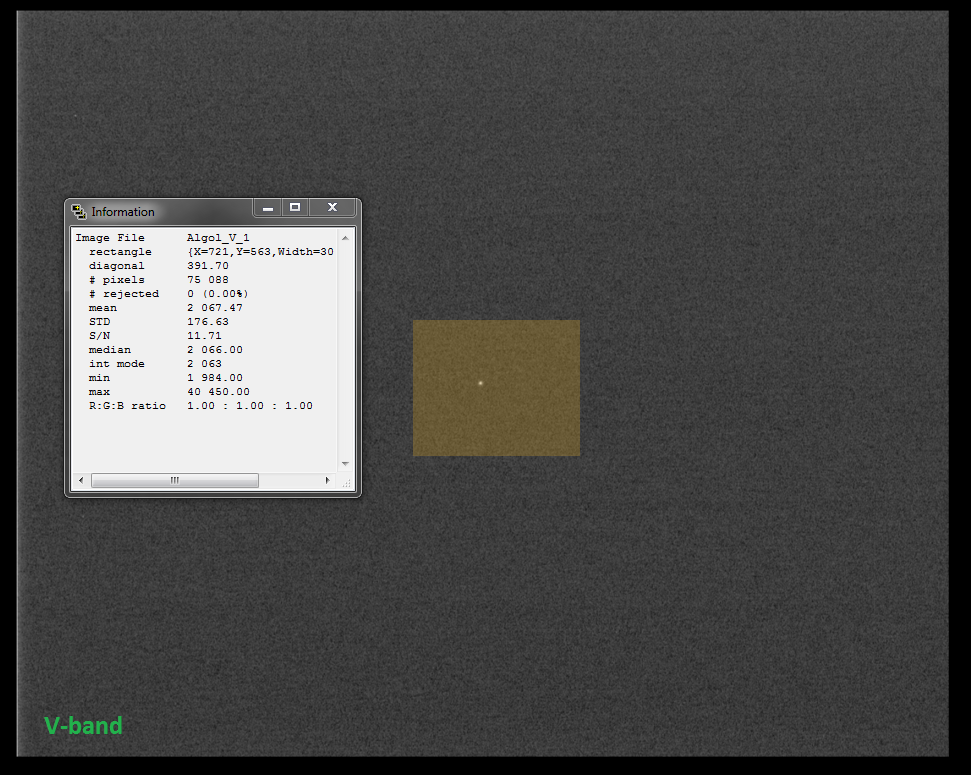This screenshot has height=775, width=971.
Task: Click the horizontal scrollbar left arrow
Action: 80,481
